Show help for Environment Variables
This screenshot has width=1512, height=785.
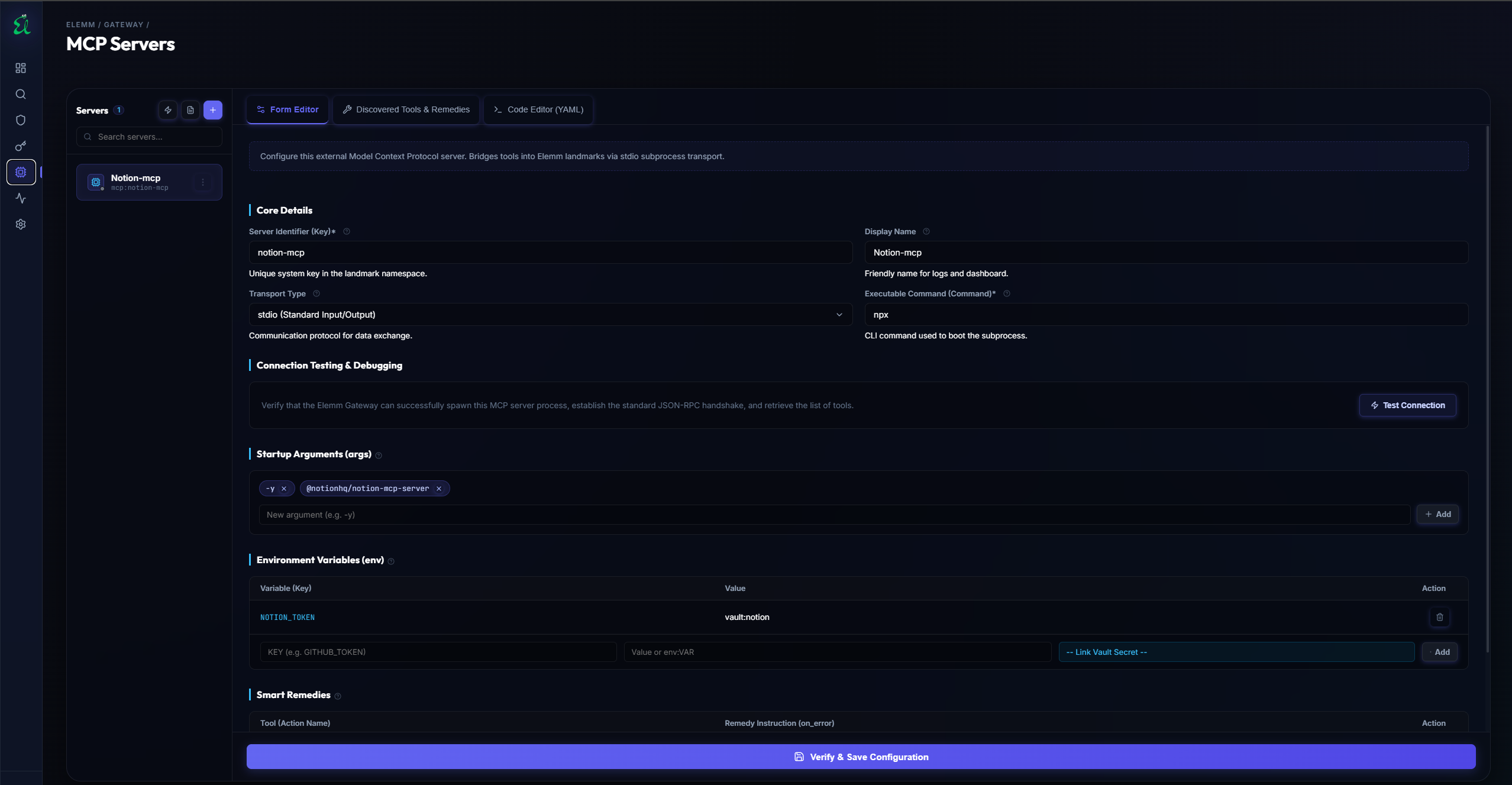391,561
